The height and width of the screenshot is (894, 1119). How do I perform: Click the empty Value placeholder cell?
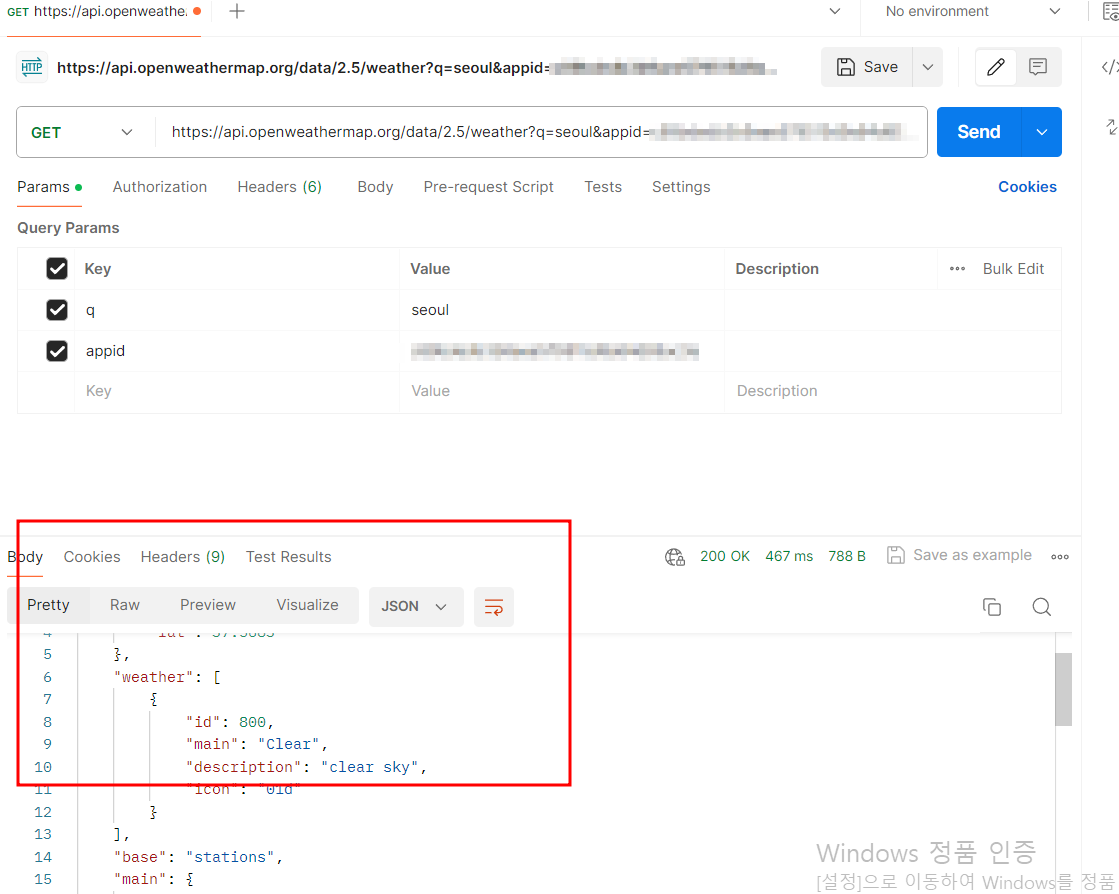point(561,392)
